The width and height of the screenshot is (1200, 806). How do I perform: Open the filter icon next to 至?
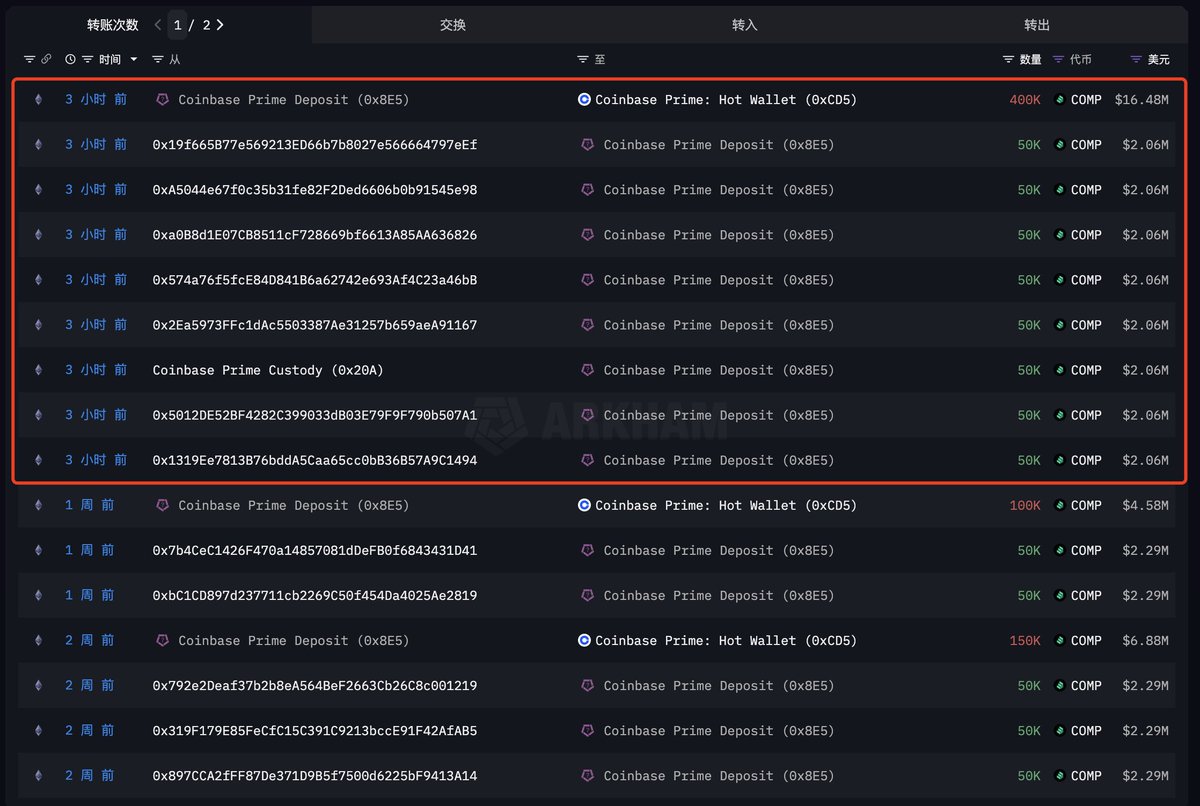[583, 60]
